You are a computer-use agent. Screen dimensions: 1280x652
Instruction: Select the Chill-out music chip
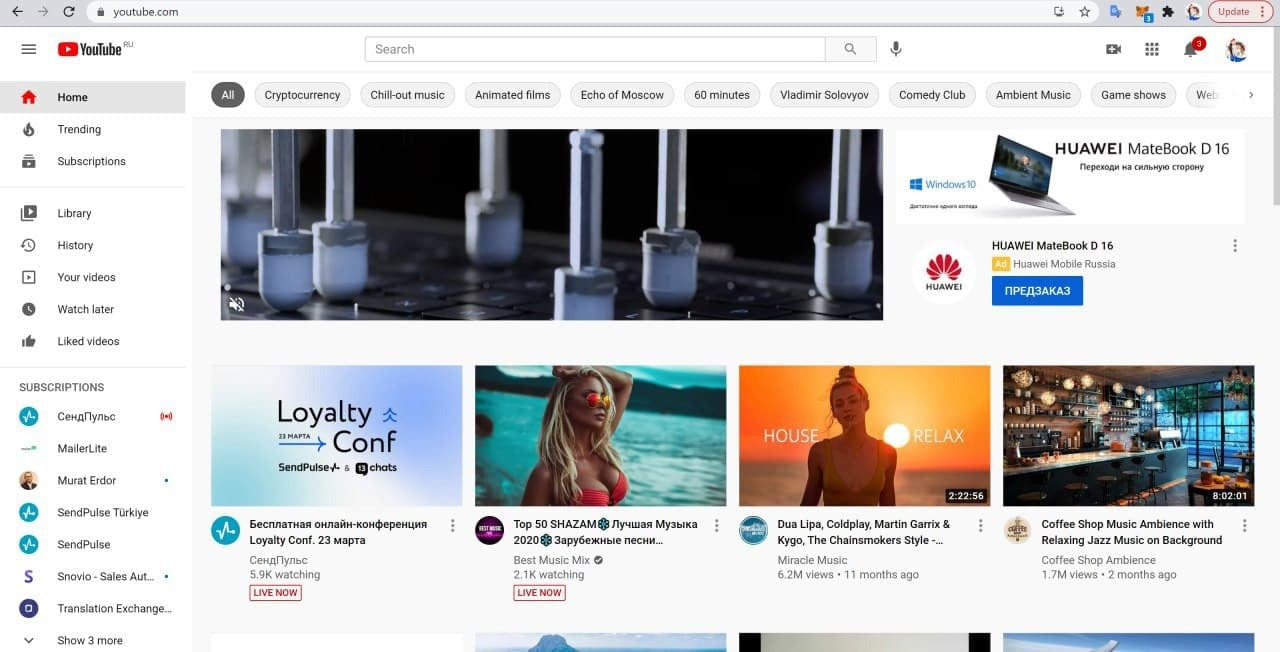407,95
